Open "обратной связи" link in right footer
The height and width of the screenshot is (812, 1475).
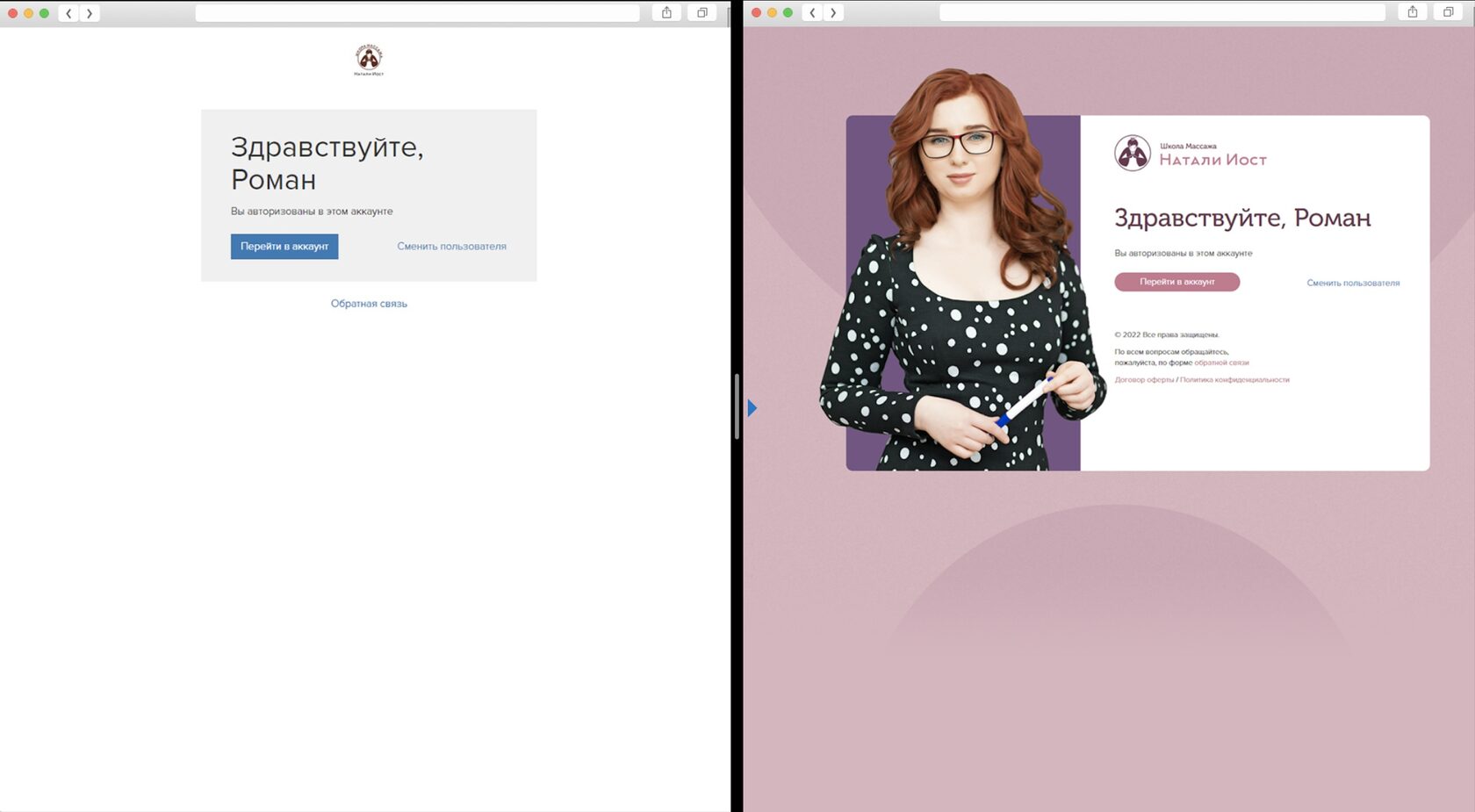(1221, 363)
